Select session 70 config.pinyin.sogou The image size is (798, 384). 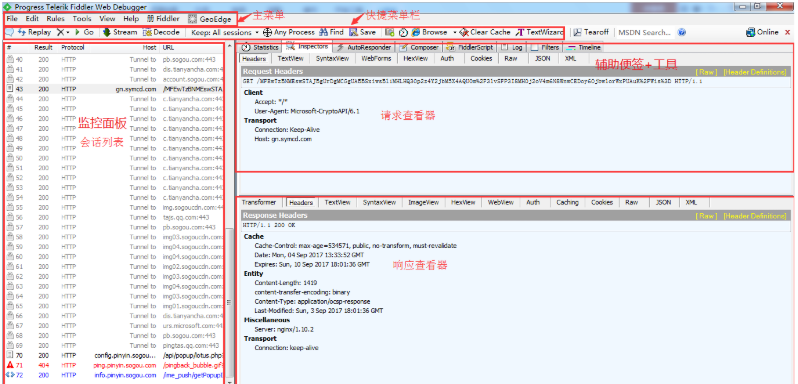[115, 355]
